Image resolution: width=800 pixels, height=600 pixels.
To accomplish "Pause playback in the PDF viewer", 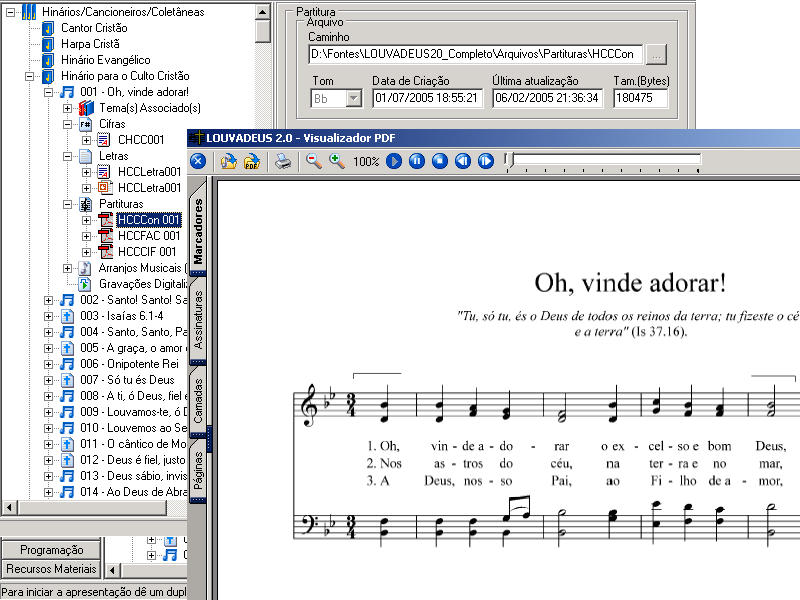I will pos(417,161).
